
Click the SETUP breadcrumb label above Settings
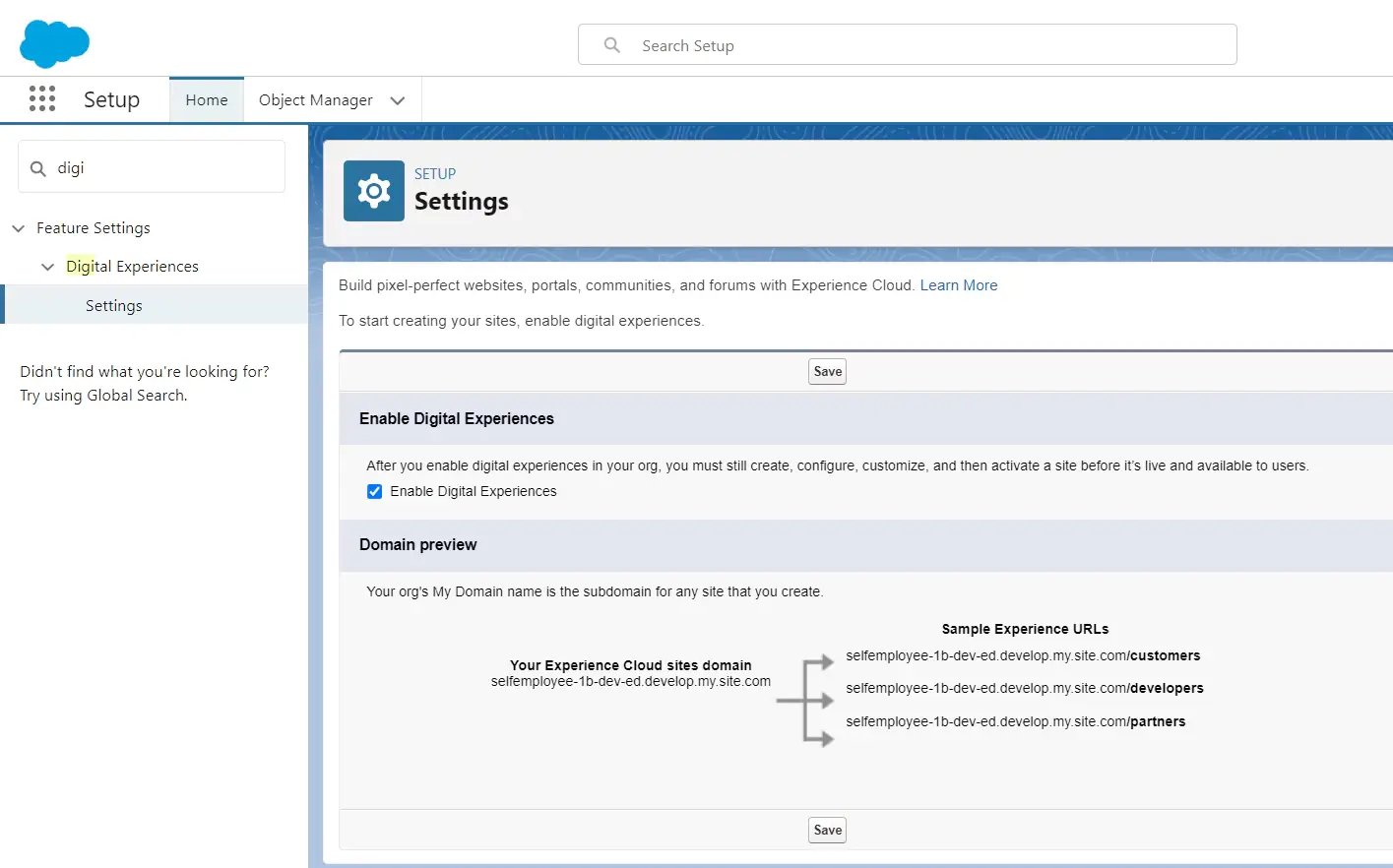435,173
